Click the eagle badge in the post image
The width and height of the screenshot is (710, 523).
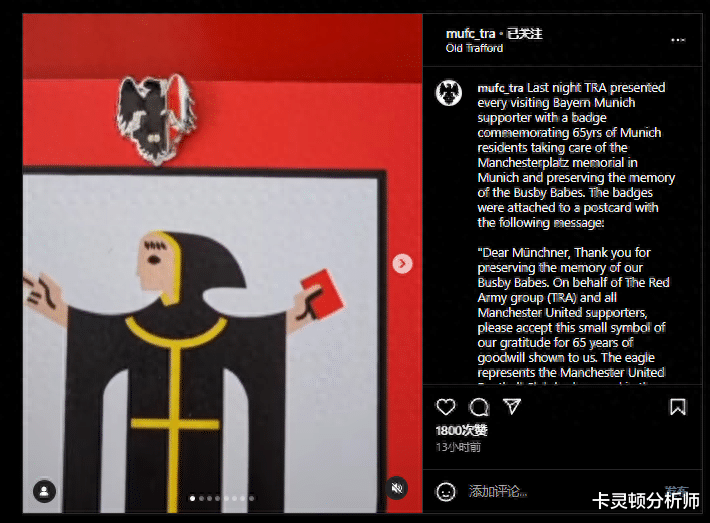(156, 118)
